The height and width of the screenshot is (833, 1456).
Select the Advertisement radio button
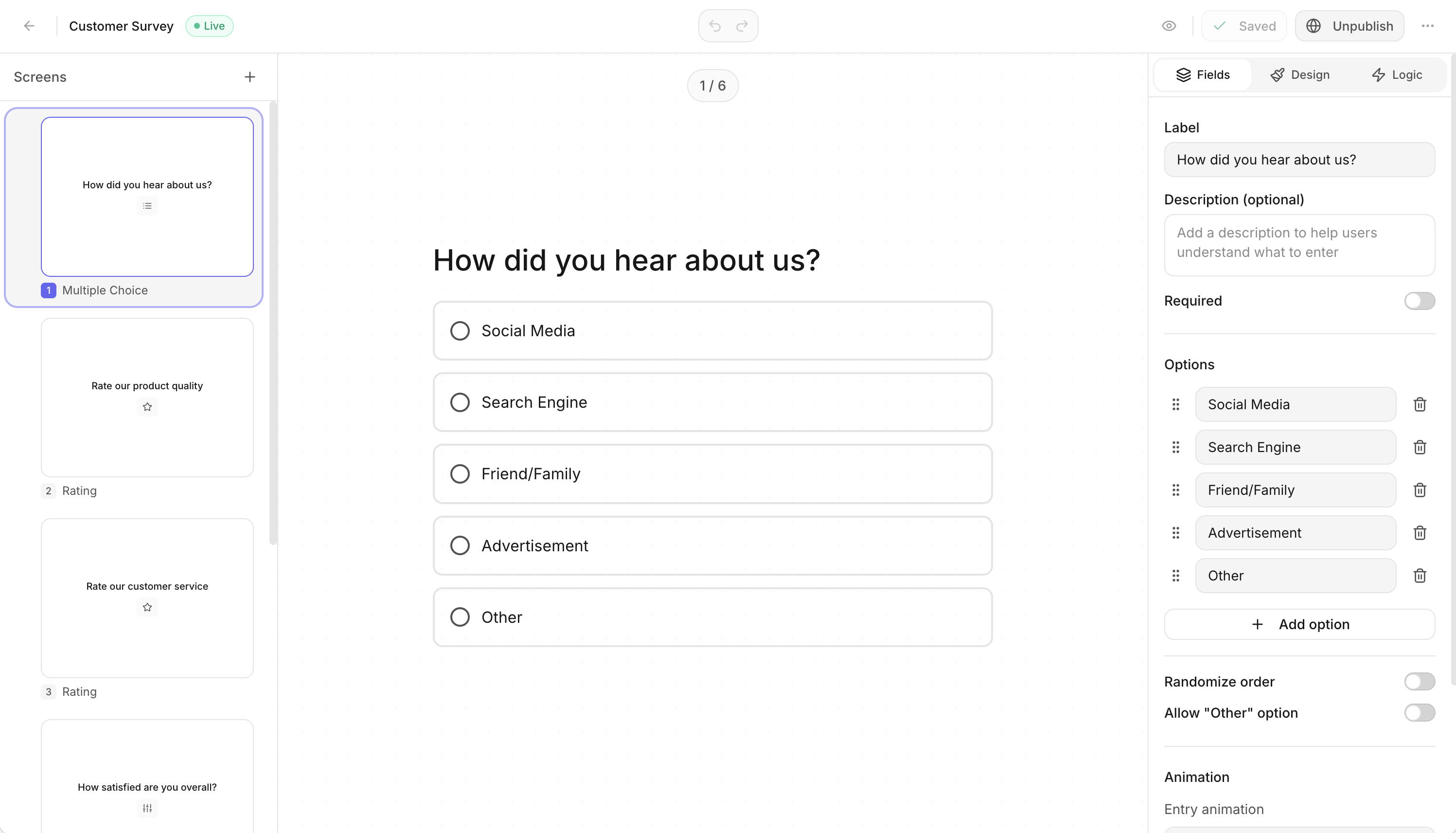click(x=460, y=545)
